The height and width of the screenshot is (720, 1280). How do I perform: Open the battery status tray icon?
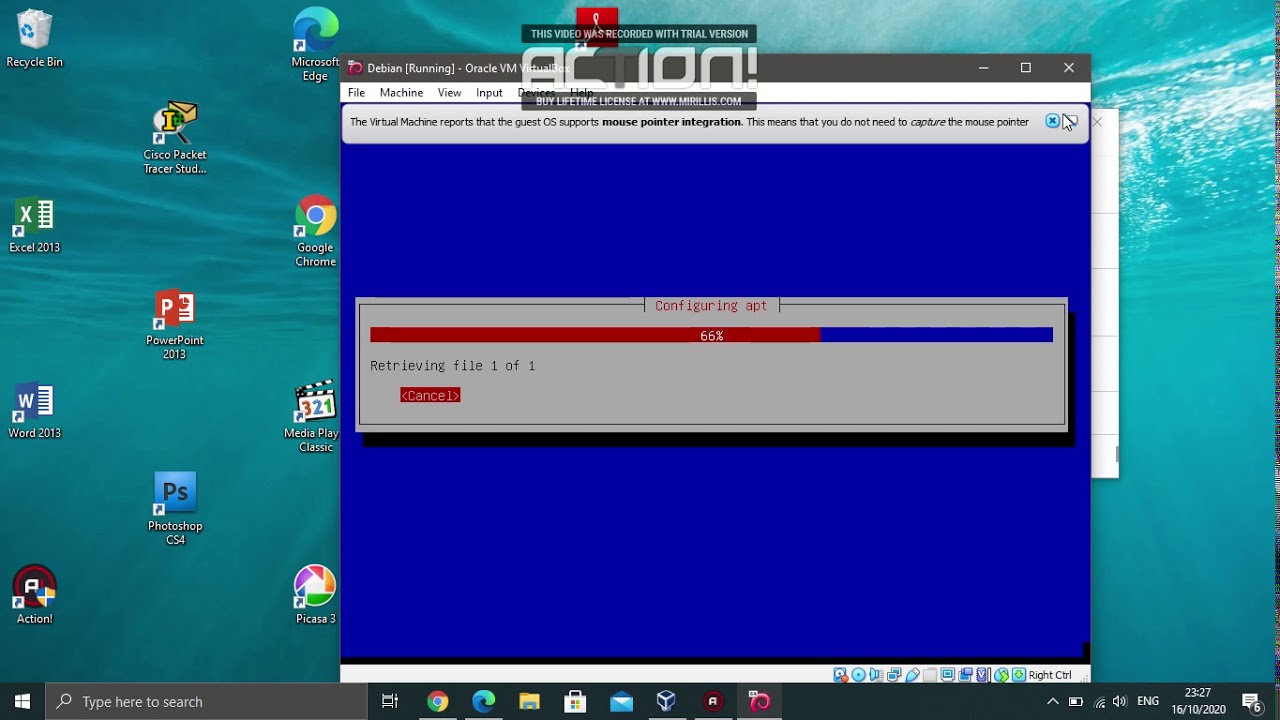point(1076,702)
